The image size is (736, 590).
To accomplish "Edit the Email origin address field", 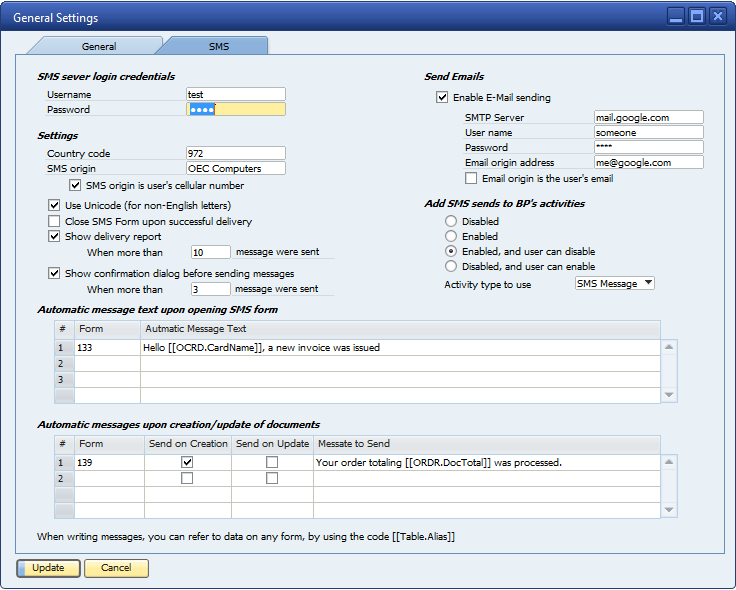I will point(649,162).
